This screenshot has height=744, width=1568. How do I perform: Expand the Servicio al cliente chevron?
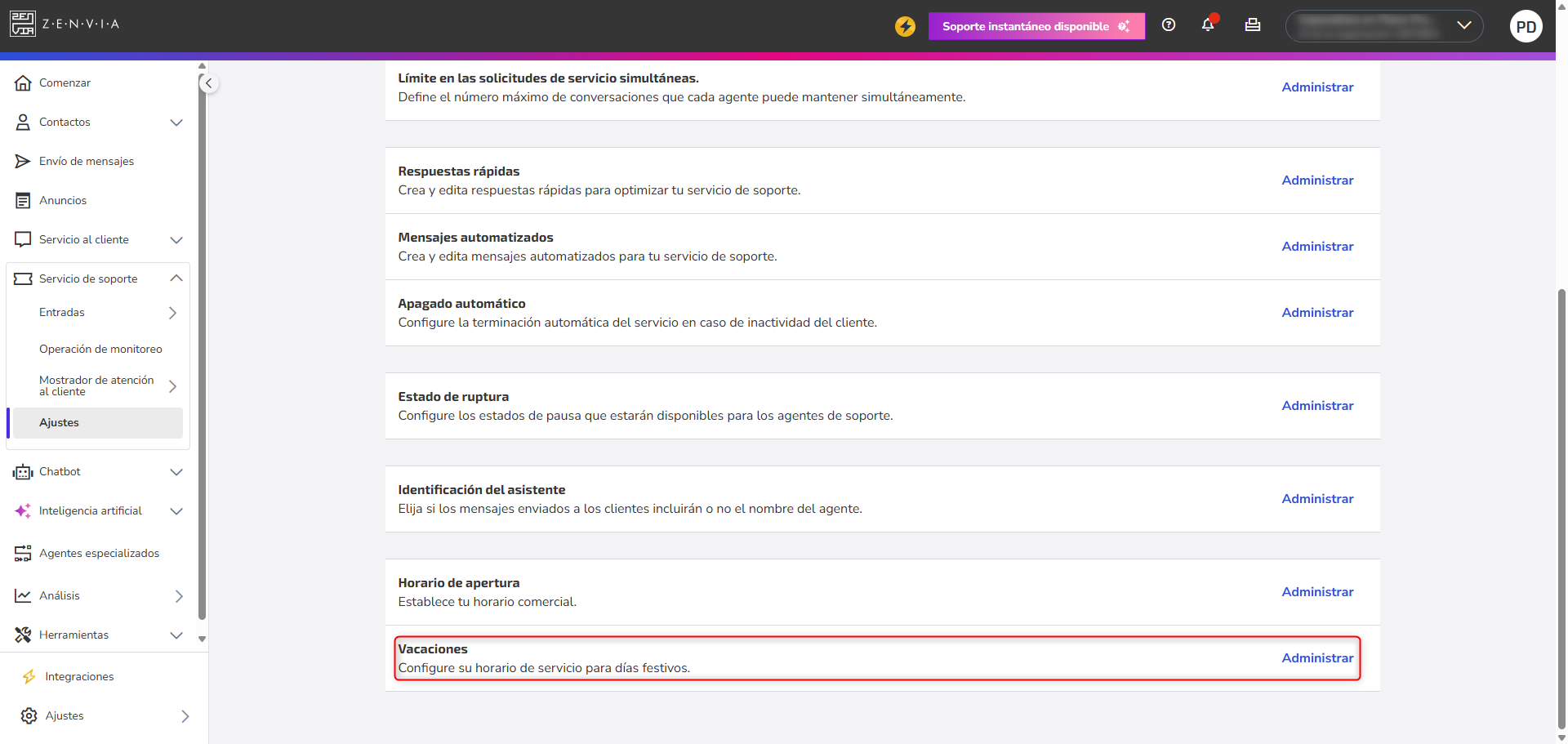coord(176,240)
